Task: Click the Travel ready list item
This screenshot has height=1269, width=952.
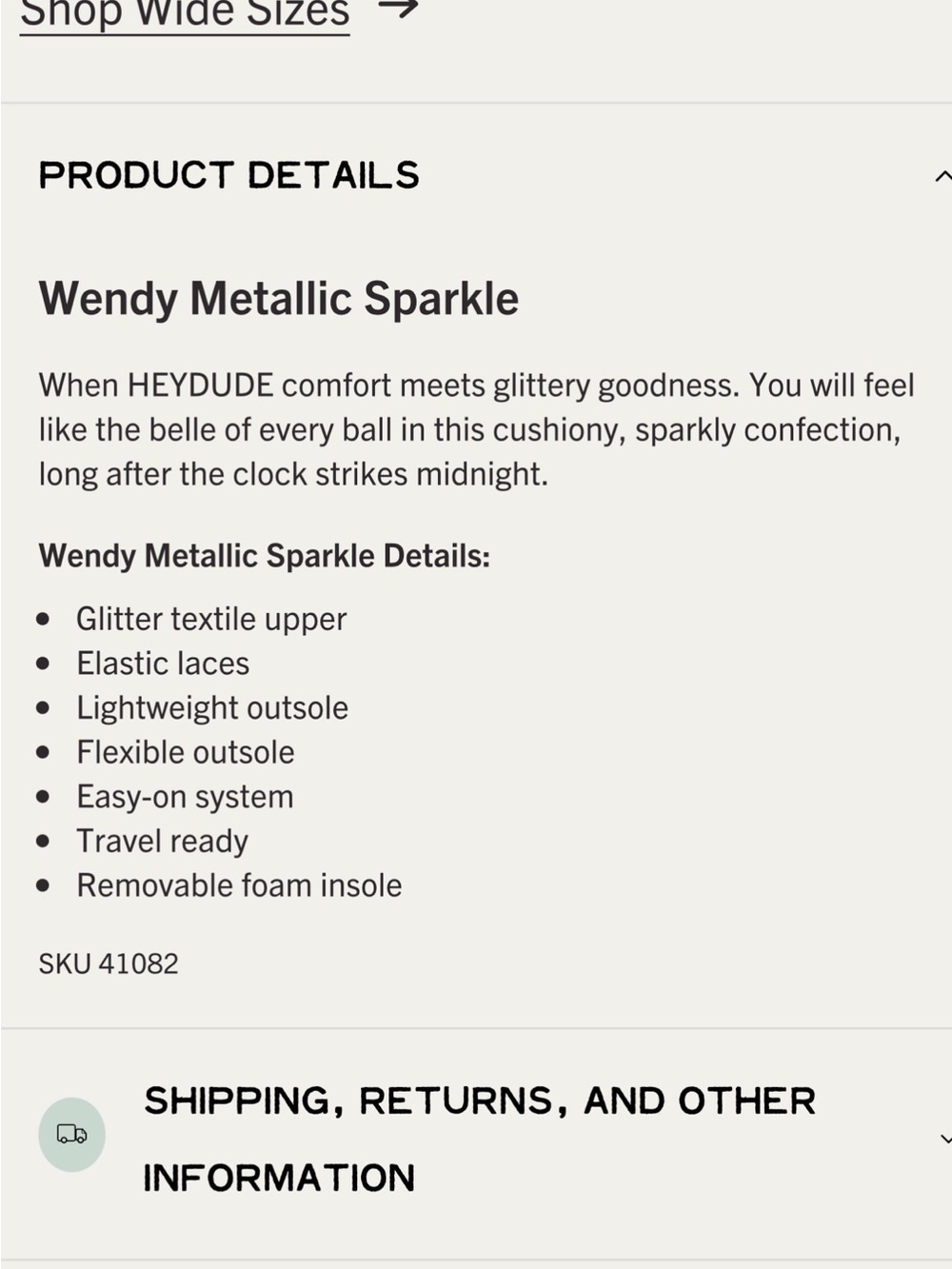Action: 162,842
